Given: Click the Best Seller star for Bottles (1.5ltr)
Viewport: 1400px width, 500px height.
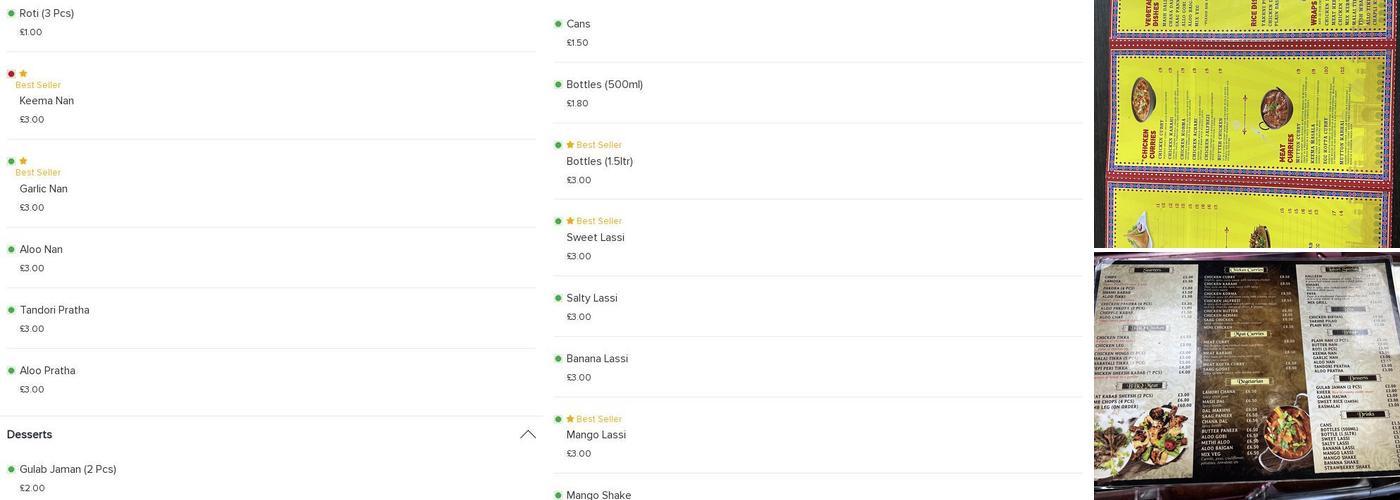Looking at the screenshot, I should click(x=570, y=145).
